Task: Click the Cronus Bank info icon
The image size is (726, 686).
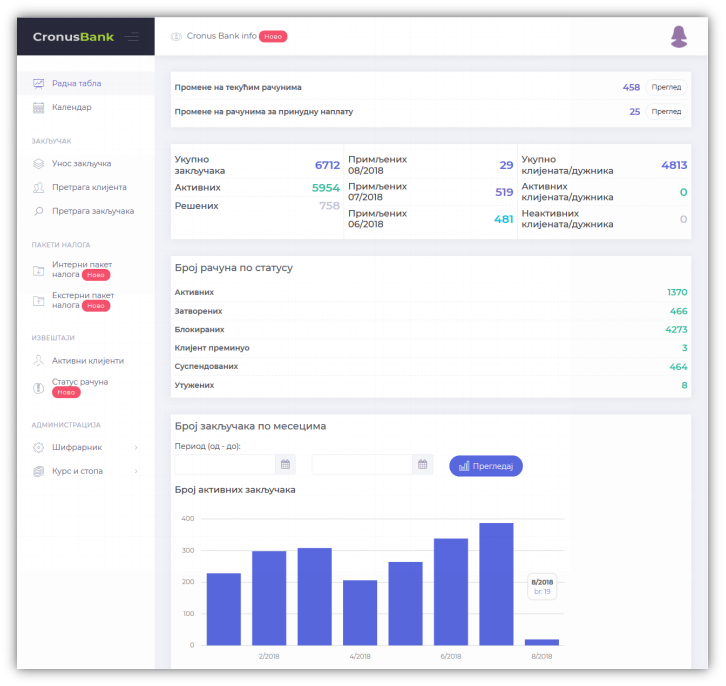Action: pyautogui.click(x=176, y=37)
